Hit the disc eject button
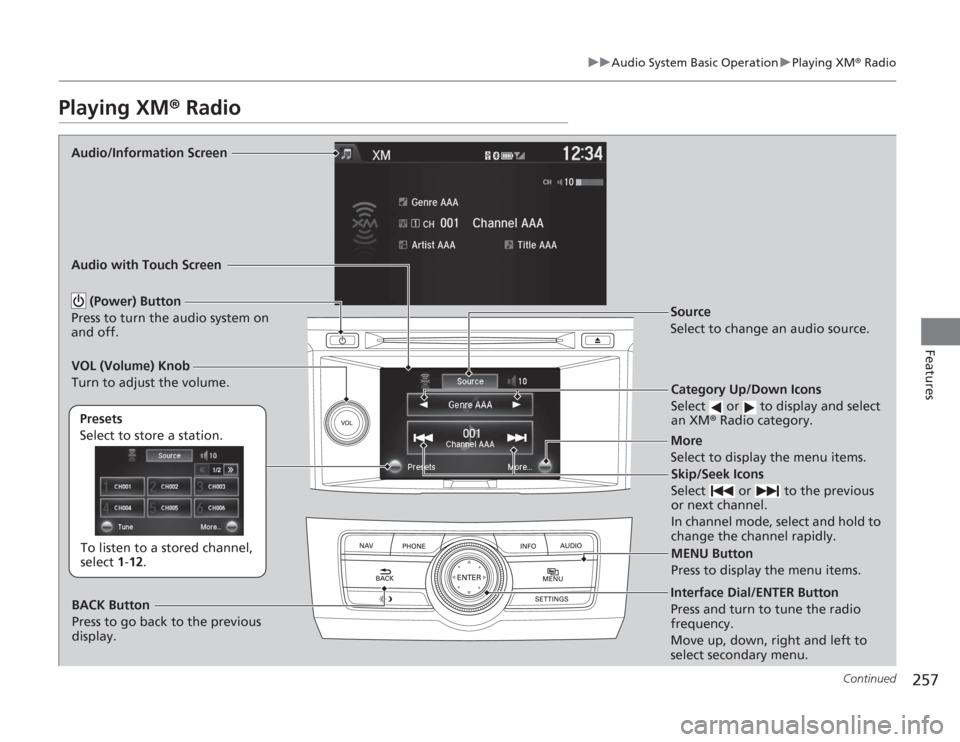 click(x=597, y=340)
